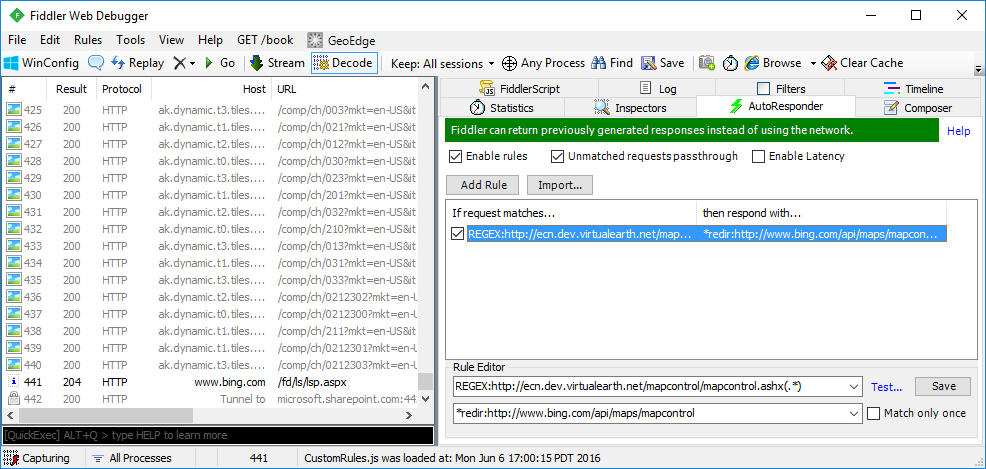Select session 442 tunnel lock row

tap(211, 399)
